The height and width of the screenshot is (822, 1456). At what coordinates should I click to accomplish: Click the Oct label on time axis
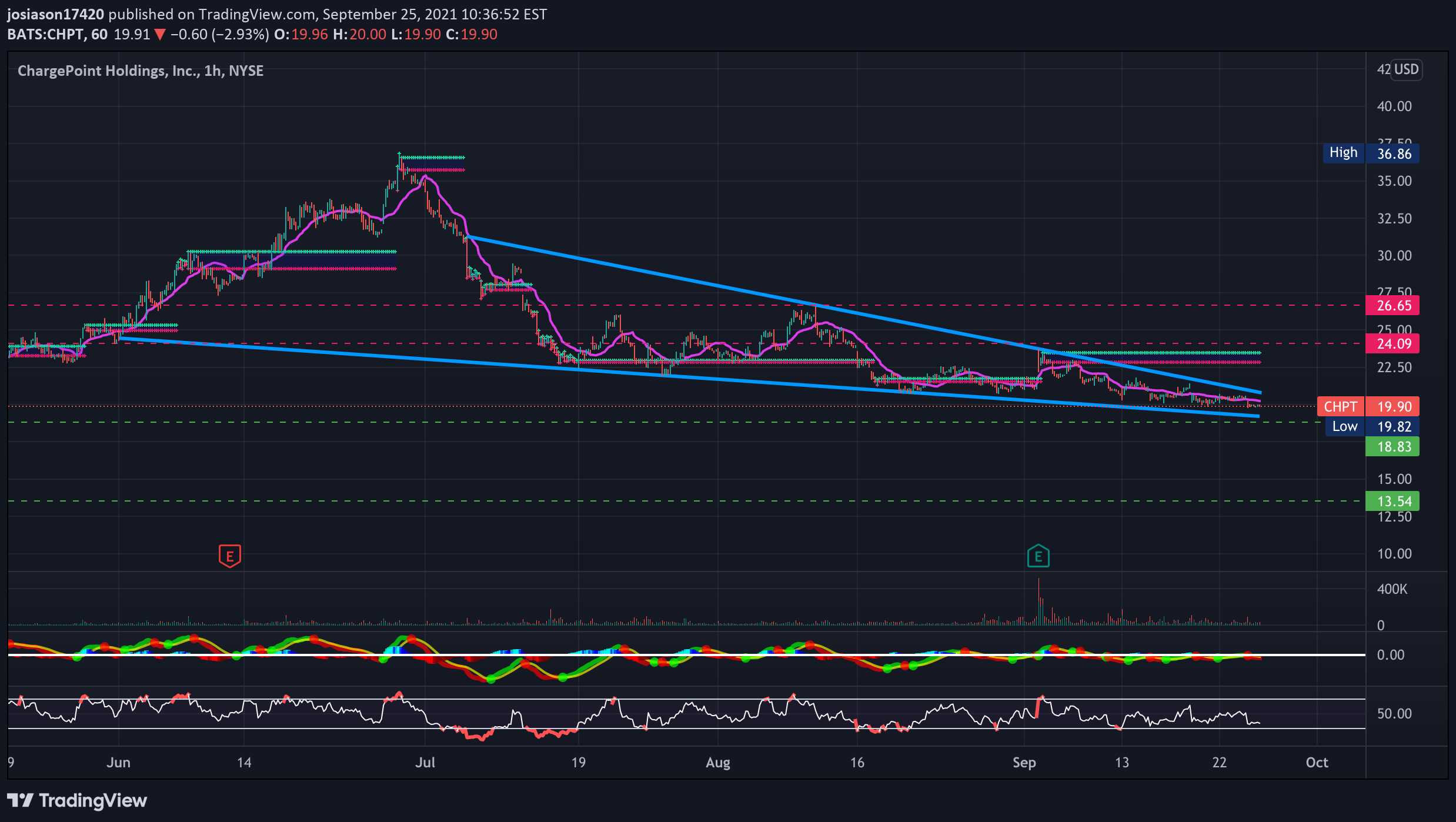(1317, 763)
